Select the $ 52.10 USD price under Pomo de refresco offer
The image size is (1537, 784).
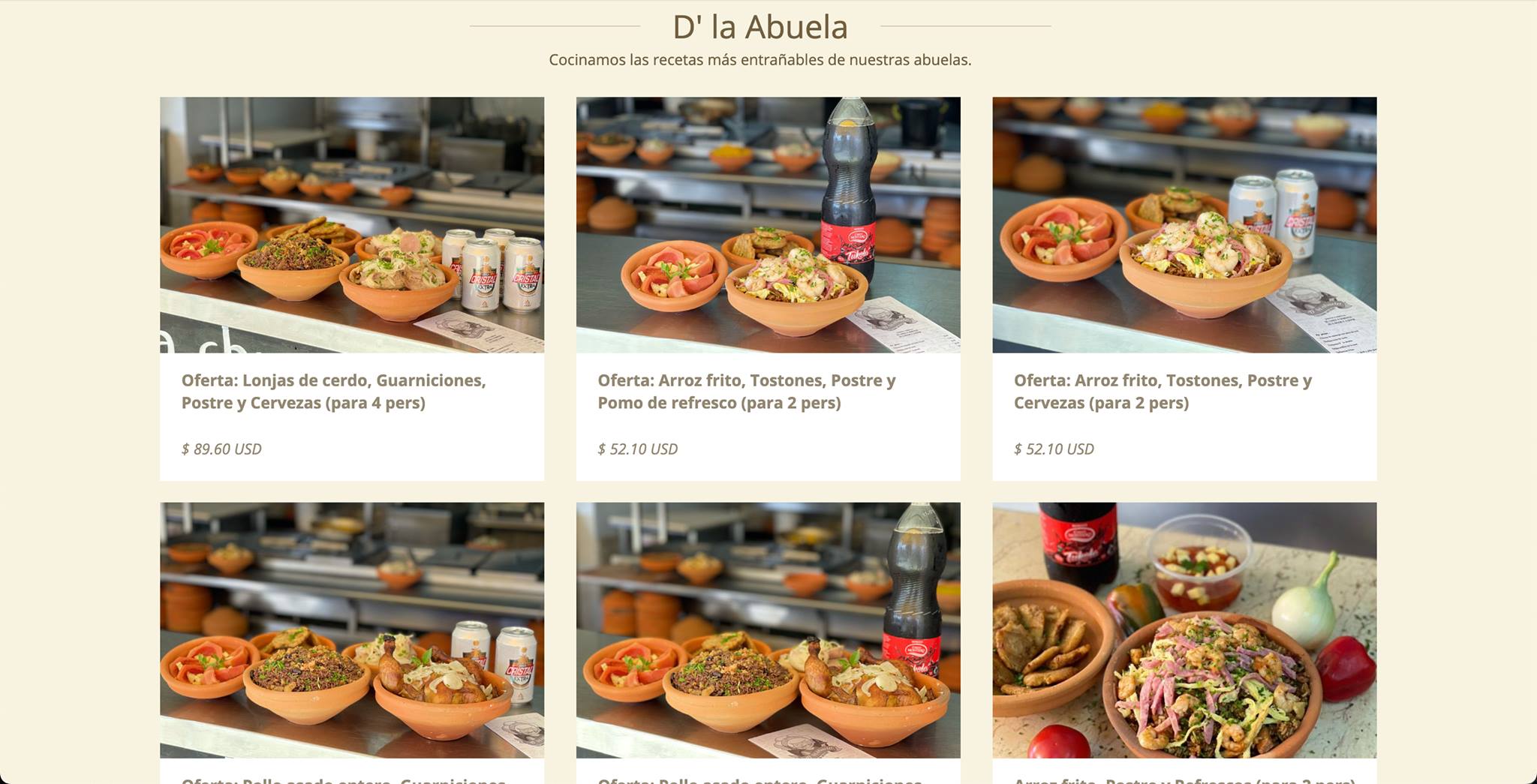click(x=637, y=449)
